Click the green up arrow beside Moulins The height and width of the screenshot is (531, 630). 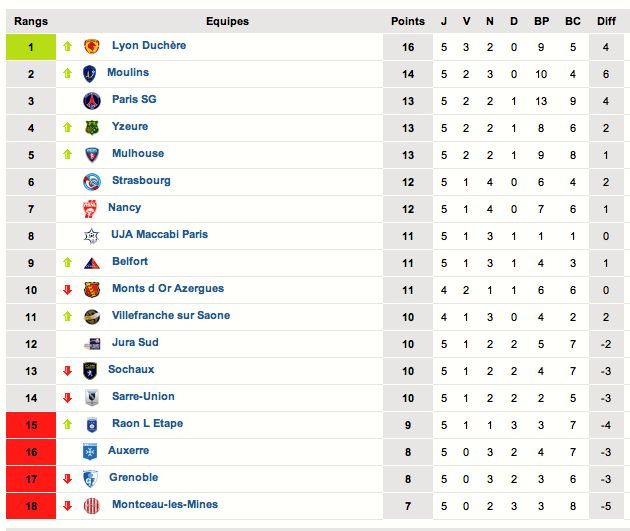coord(68,73)
